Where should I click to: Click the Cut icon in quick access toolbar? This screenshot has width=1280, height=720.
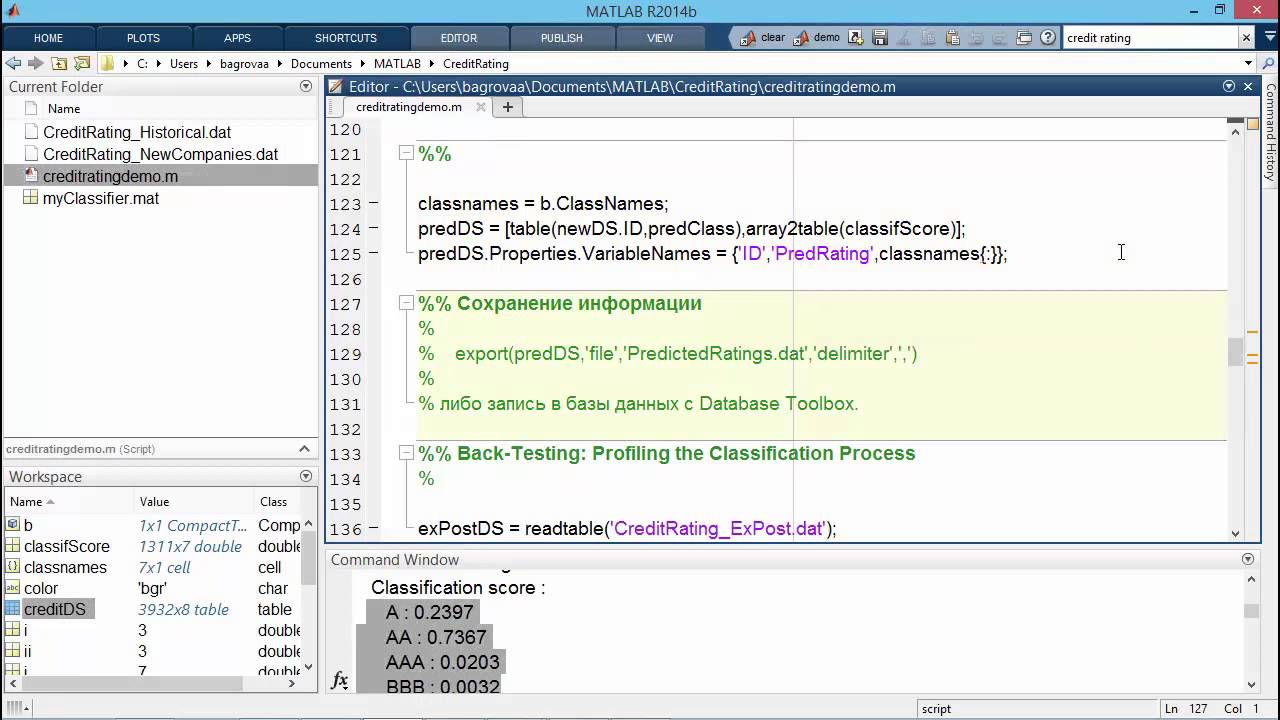pos(904,38)
